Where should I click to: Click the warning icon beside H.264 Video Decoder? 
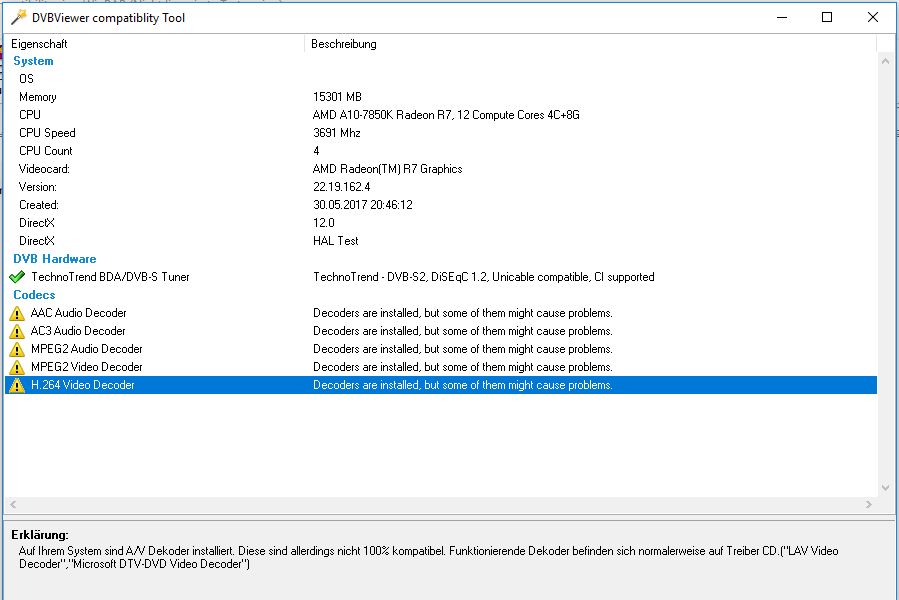[x=17, y=385]
